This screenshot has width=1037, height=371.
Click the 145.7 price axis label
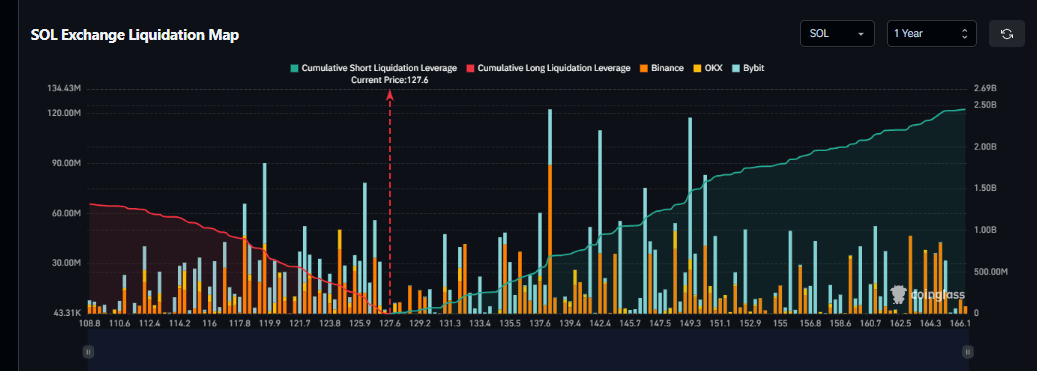(630, 323)
